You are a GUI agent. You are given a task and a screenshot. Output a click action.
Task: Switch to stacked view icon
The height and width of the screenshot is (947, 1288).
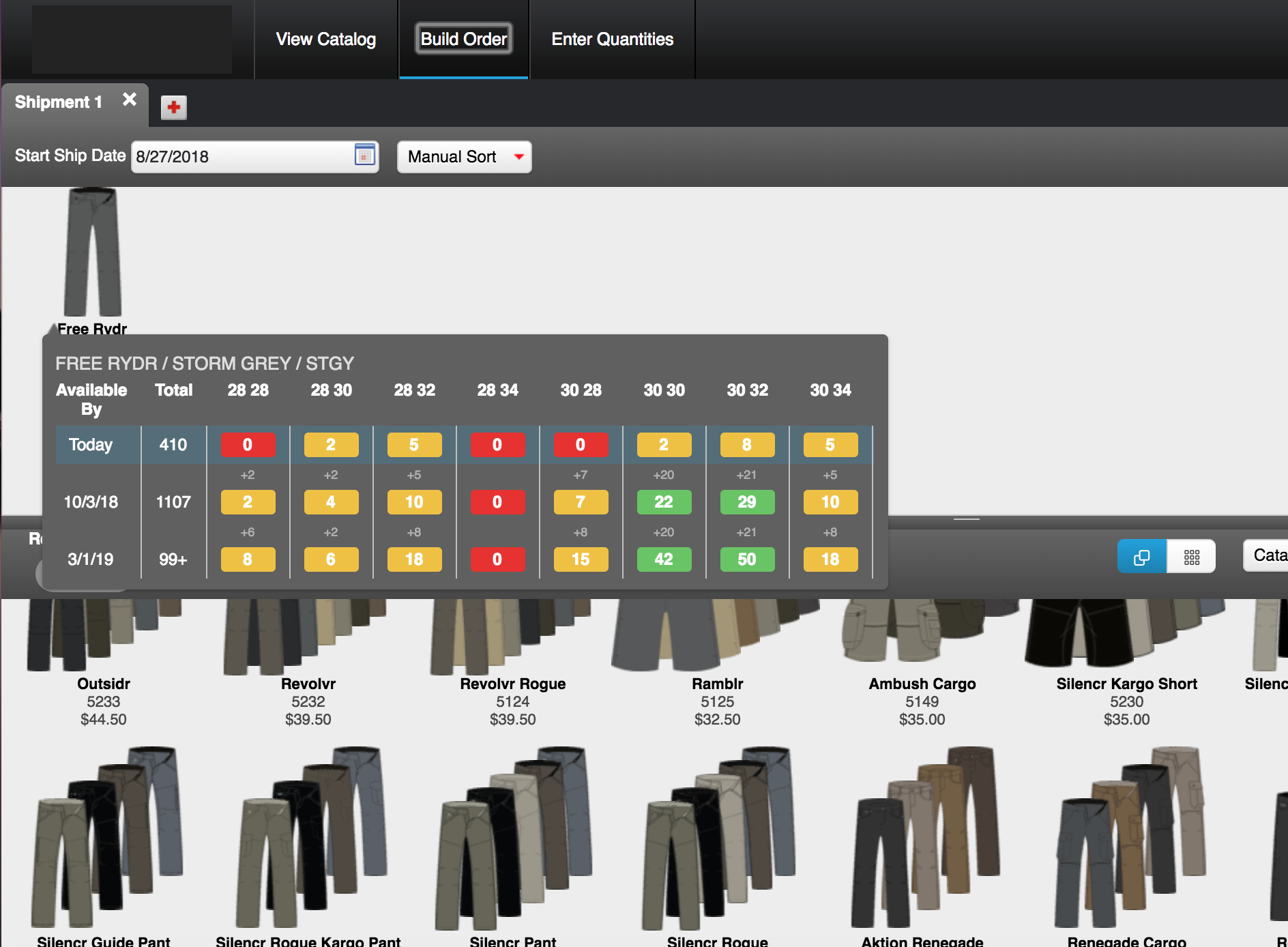pyautogui.click(x=1141, y=557)
